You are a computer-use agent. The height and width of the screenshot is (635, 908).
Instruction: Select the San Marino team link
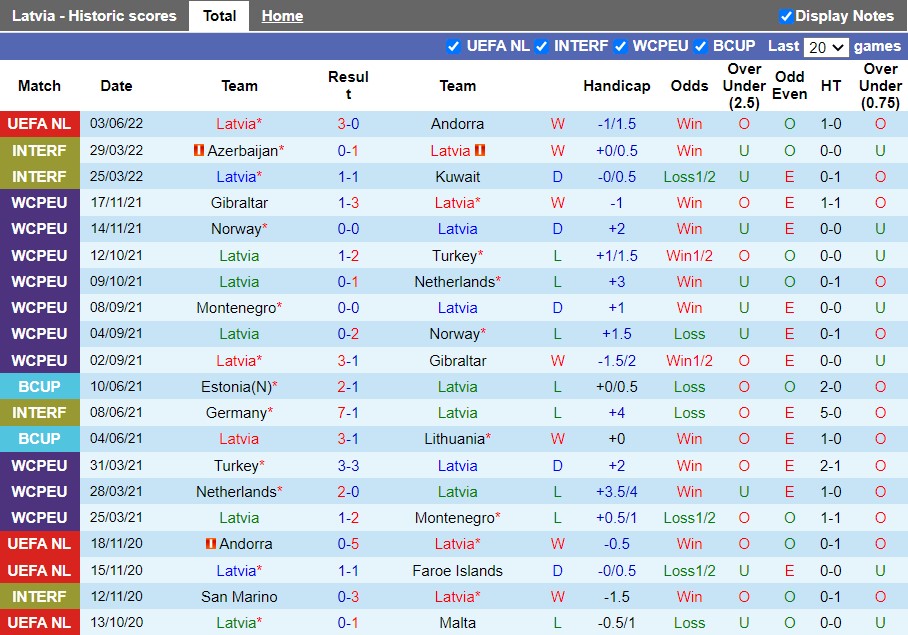coord(239,597)
